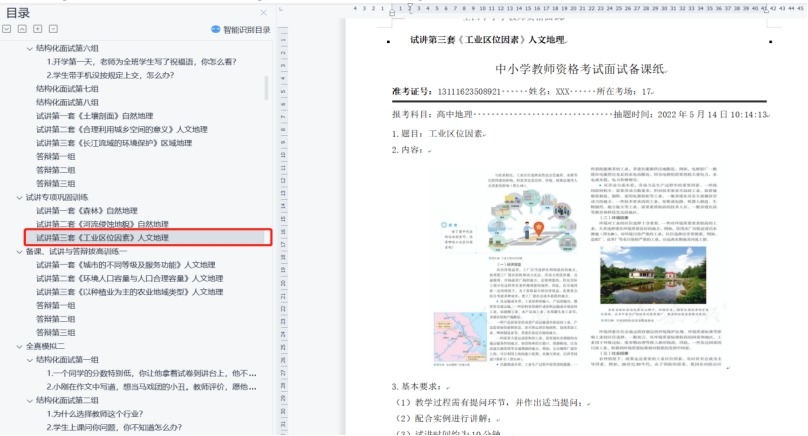Collapse the 备课、试讲与答辩拔高训练一 section

coord(18,252)
